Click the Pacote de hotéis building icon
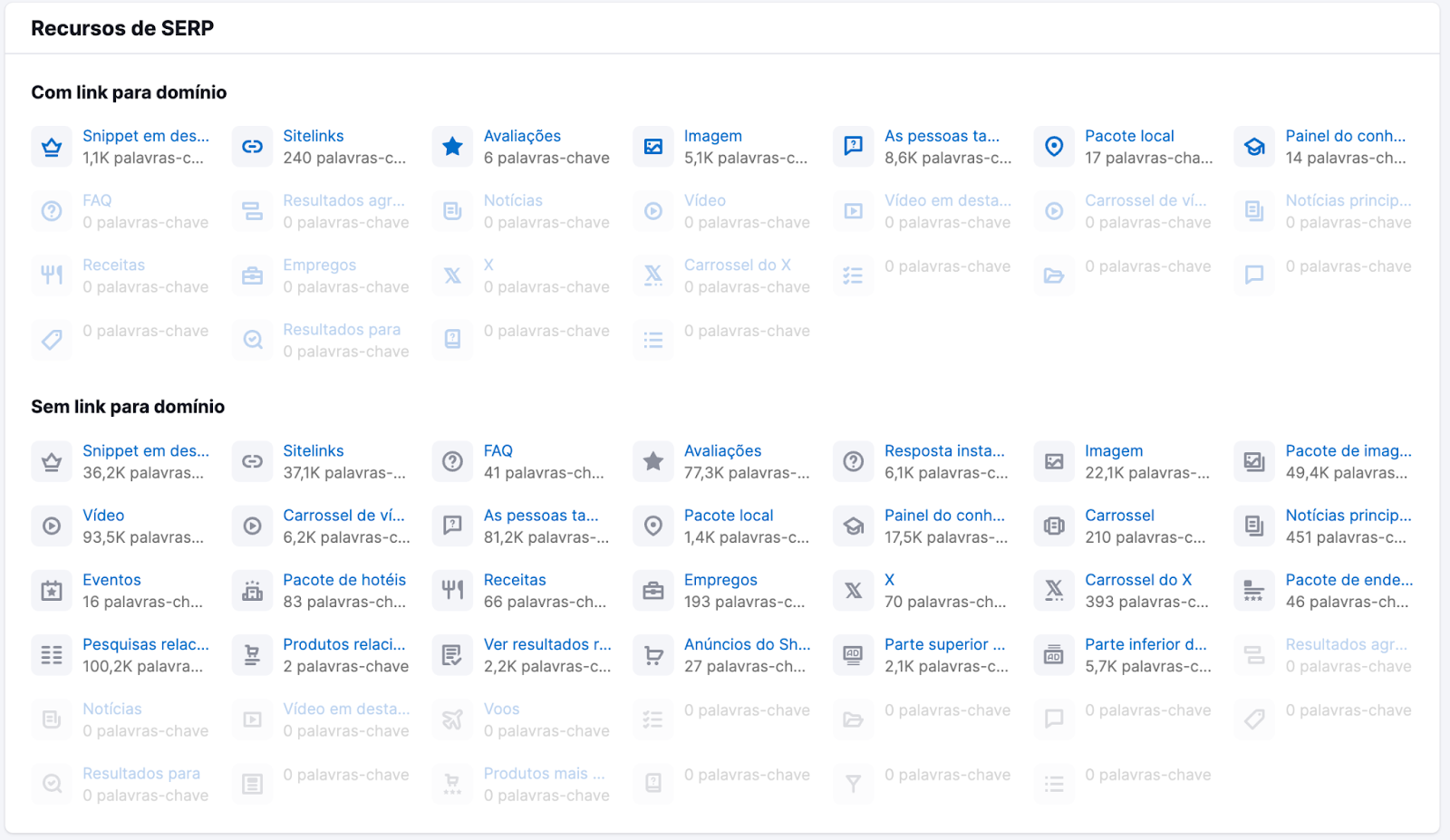1450x840 pixels. click(x=252, y=591)
